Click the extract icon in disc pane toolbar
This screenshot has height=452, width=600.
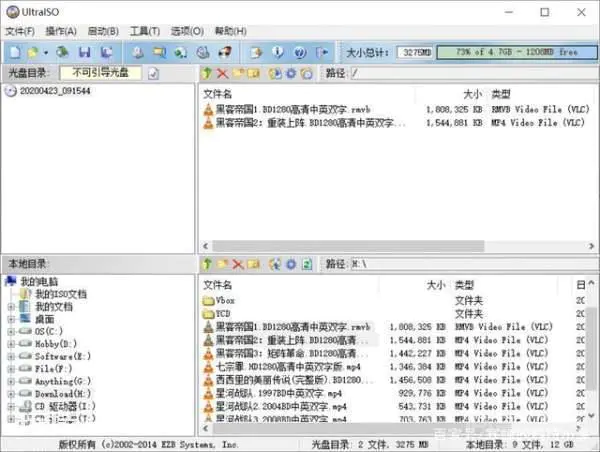(275, 73)
